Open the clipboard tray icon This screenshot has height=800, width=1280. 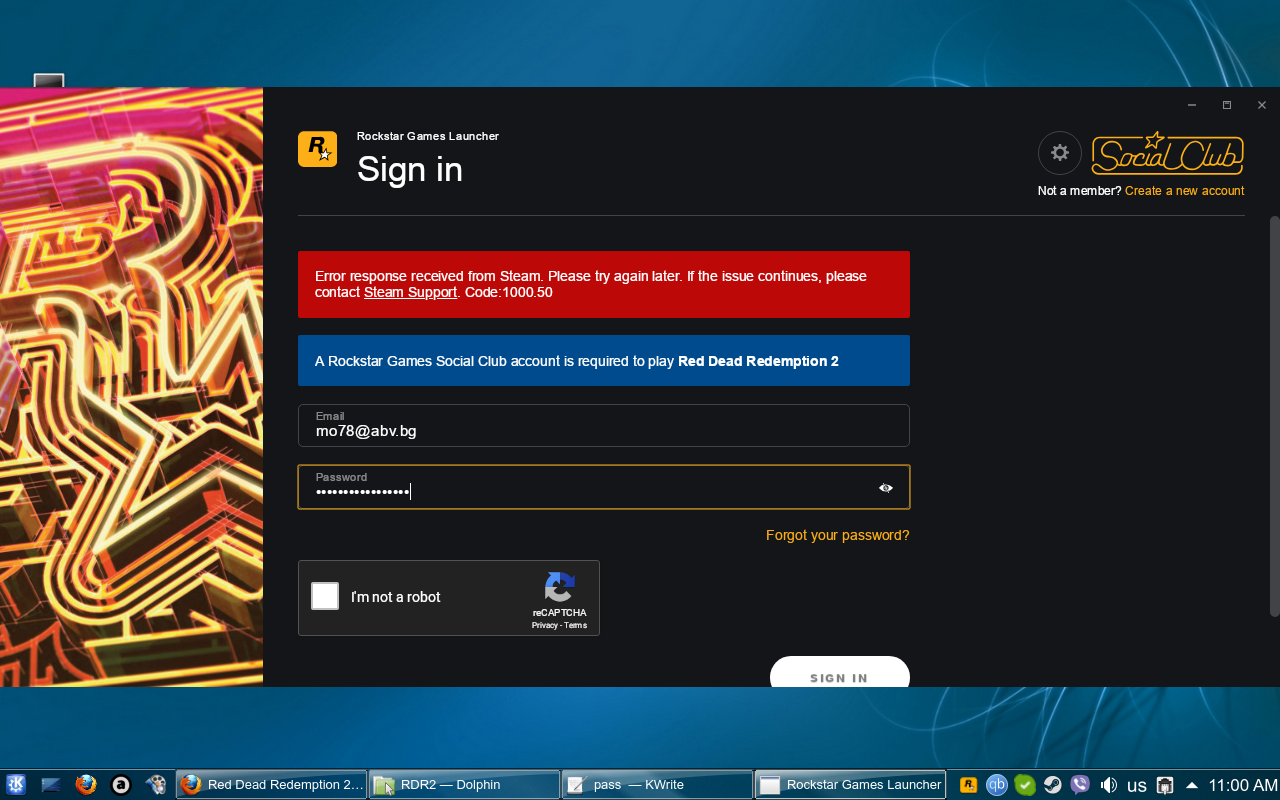coord(1165,785)
